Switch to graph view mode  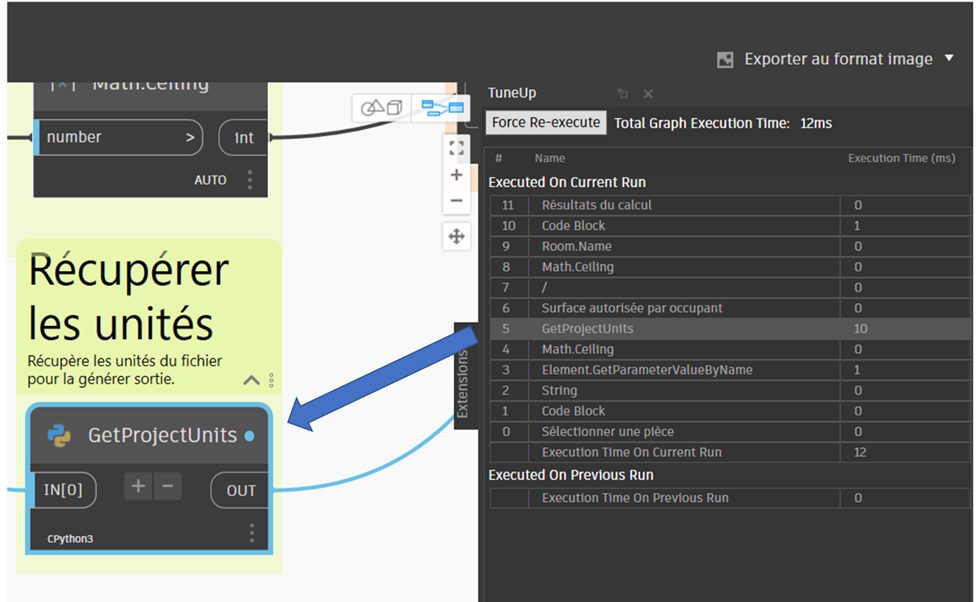(x=442, y=108)
